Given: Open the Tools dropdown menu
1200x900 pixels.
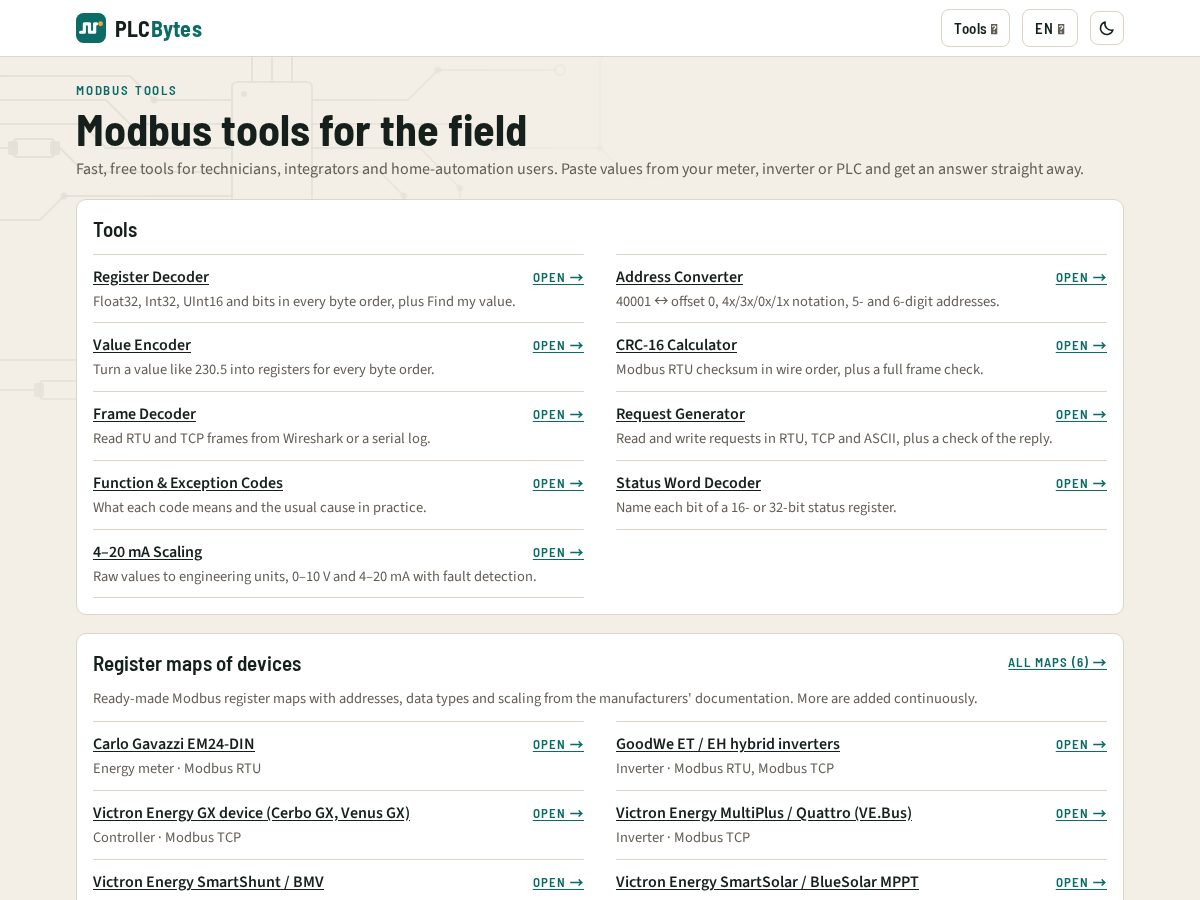Looking at the screenshot, I should pos(975,28).
